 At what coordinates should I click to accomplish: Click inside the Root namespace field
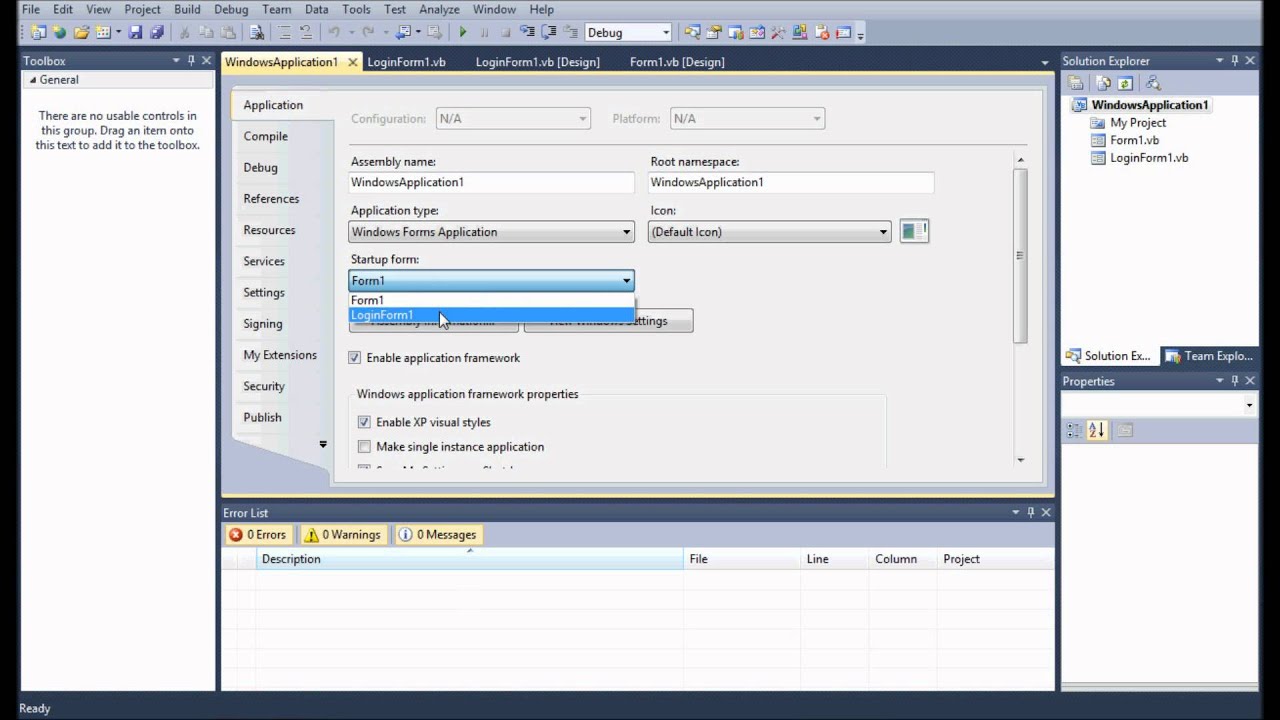point(791,182)
